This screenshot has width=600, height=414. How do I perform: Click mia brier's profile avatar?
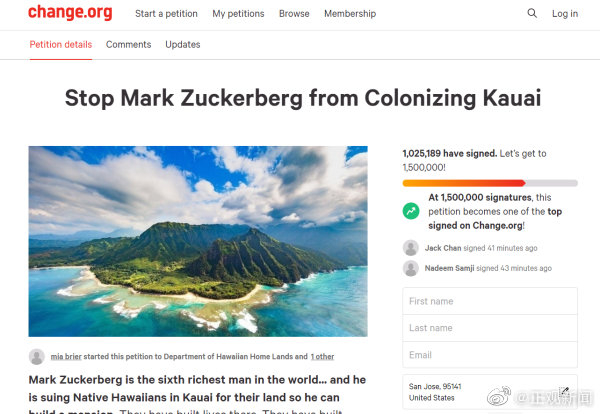pos(37,356)
